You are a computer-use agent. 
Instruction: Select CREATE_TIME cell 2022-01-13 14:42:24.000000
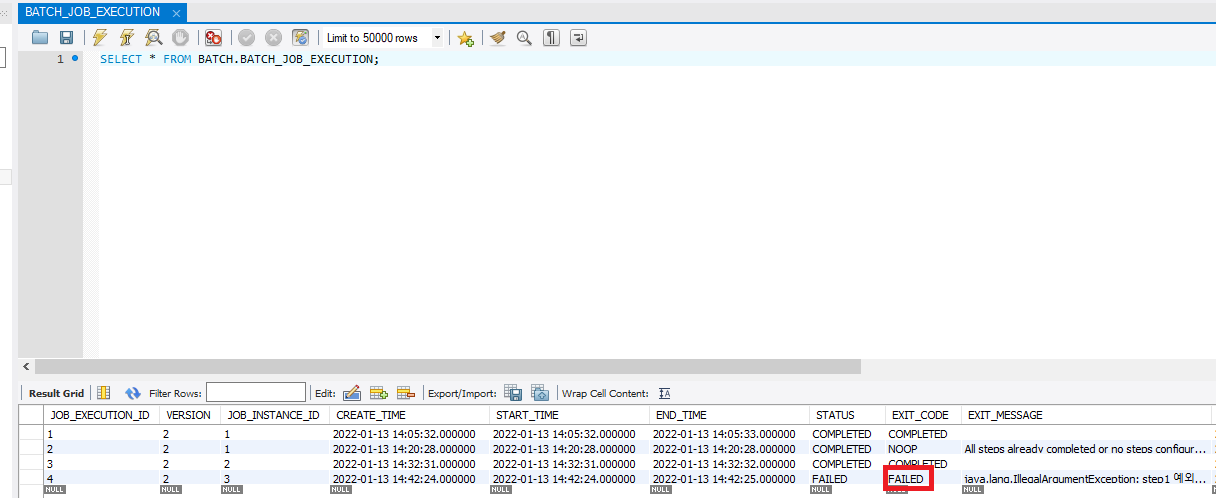409,479
